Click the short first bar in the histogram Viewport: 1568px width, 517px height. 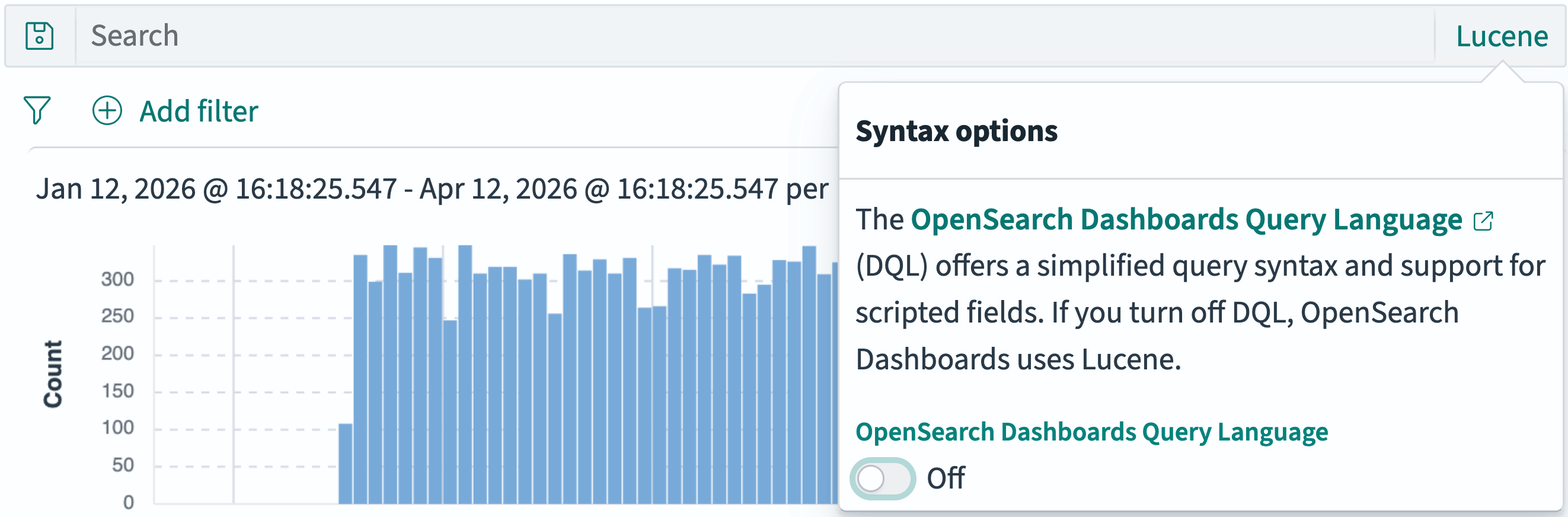[345, 464]
